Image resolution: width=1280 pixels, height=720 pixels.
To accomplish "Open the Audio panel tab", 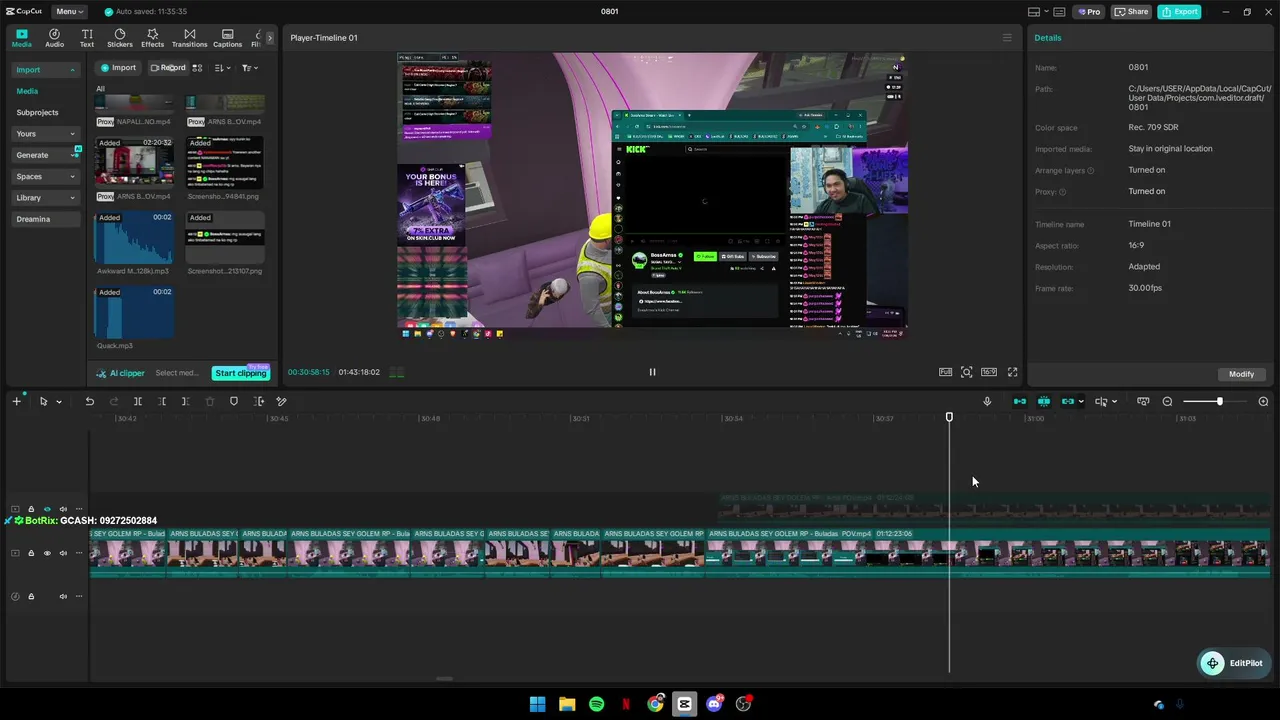I will (x=54, y=38).
